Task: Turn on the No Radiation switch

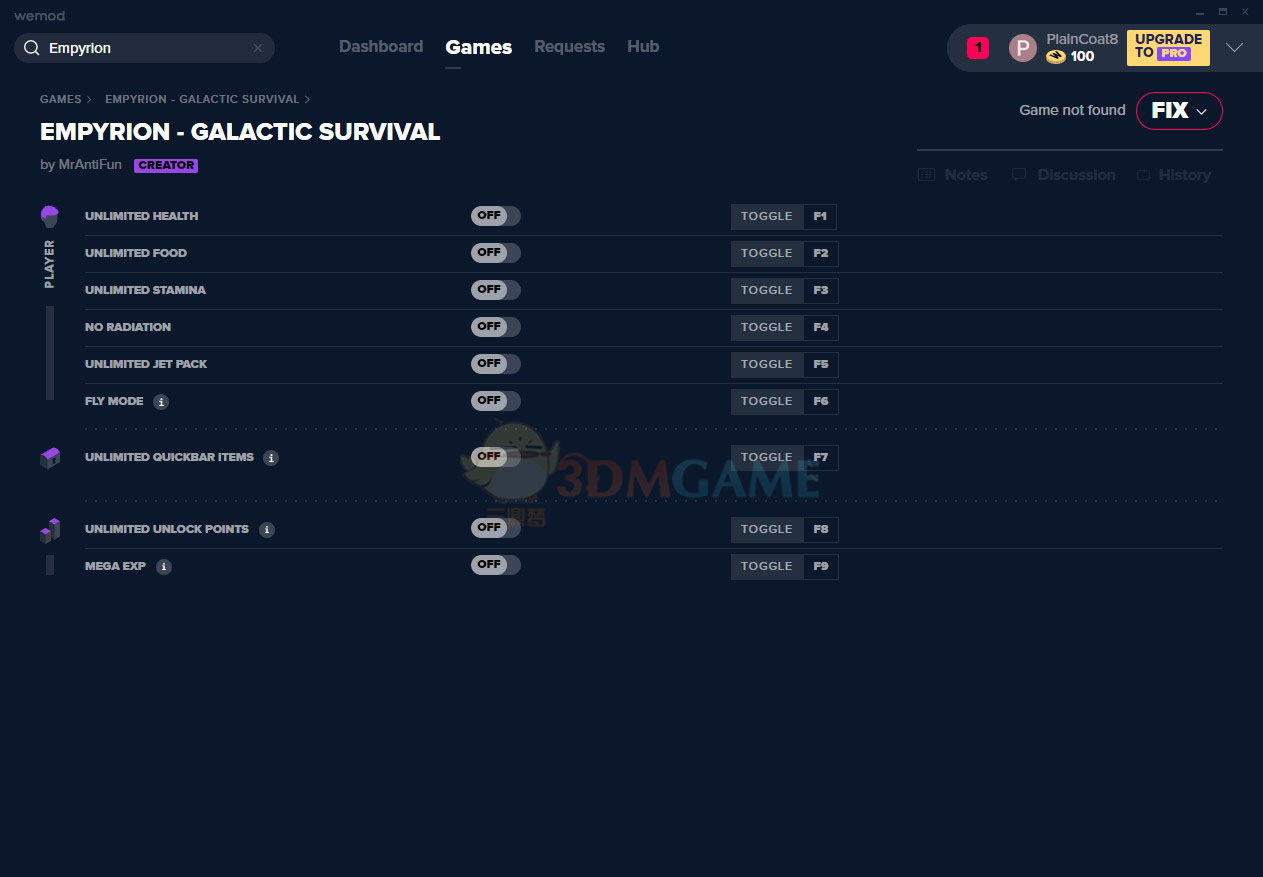Action: (496, 327)
